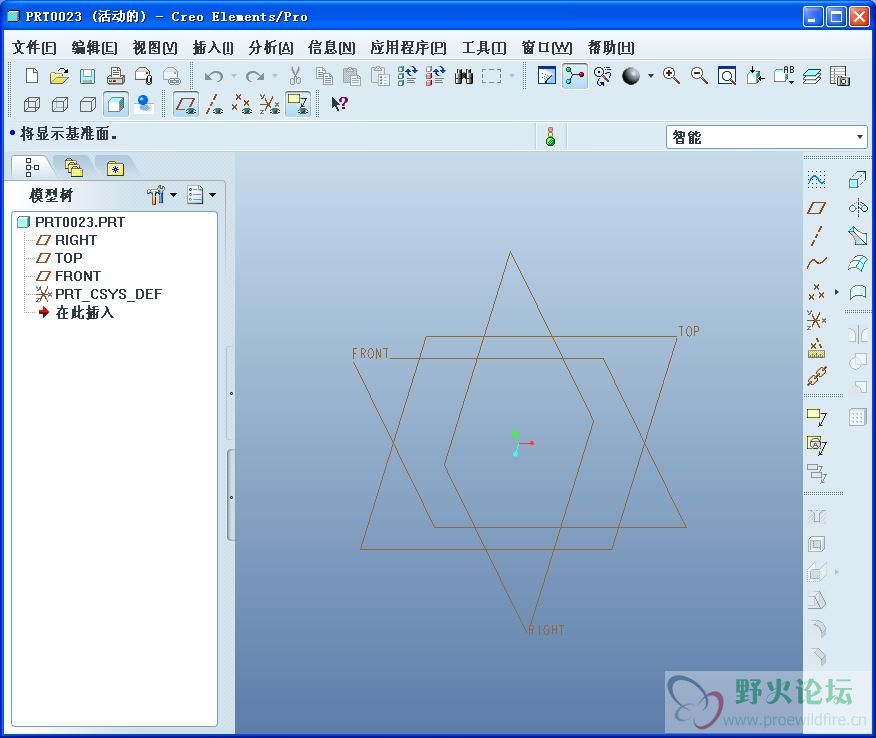The height and width of the screenshot is (738, 876).
Task: Click the FRONT plane label in the viewport
Action: coord(370,353)
